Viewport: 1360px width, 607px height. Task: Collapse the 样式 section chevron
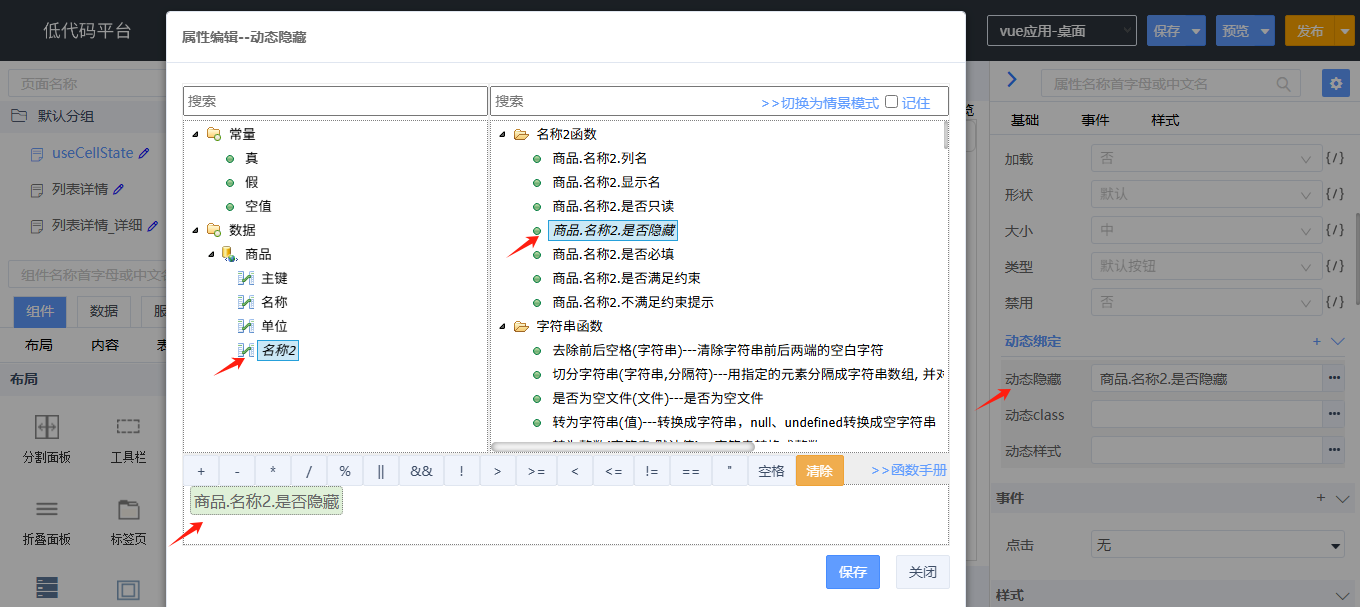1342,596
